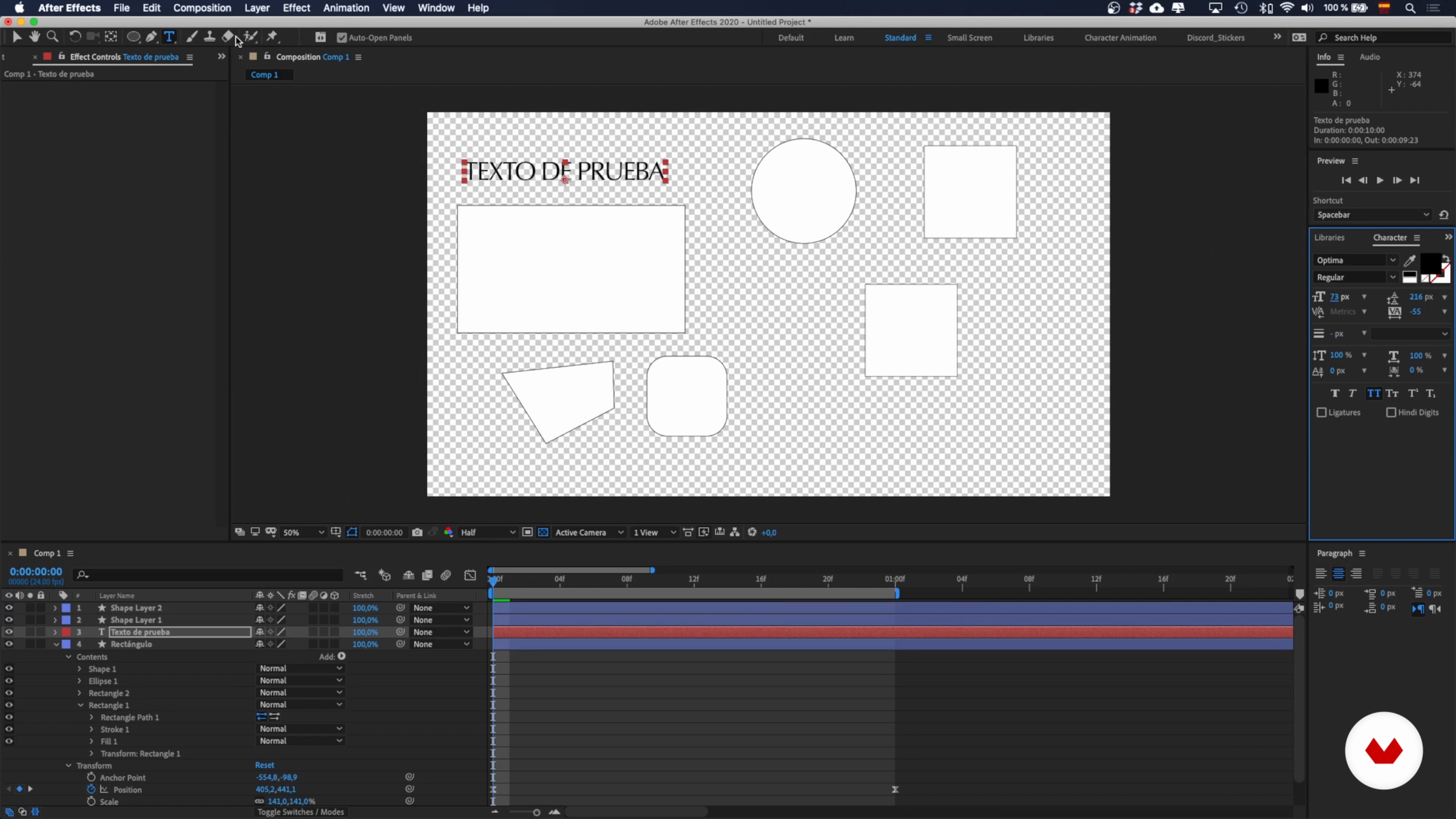Image resolution: width=1456 pixels, height=819 pixels.
Task: Open the Animation menu
Action: (x=346, y=8)
